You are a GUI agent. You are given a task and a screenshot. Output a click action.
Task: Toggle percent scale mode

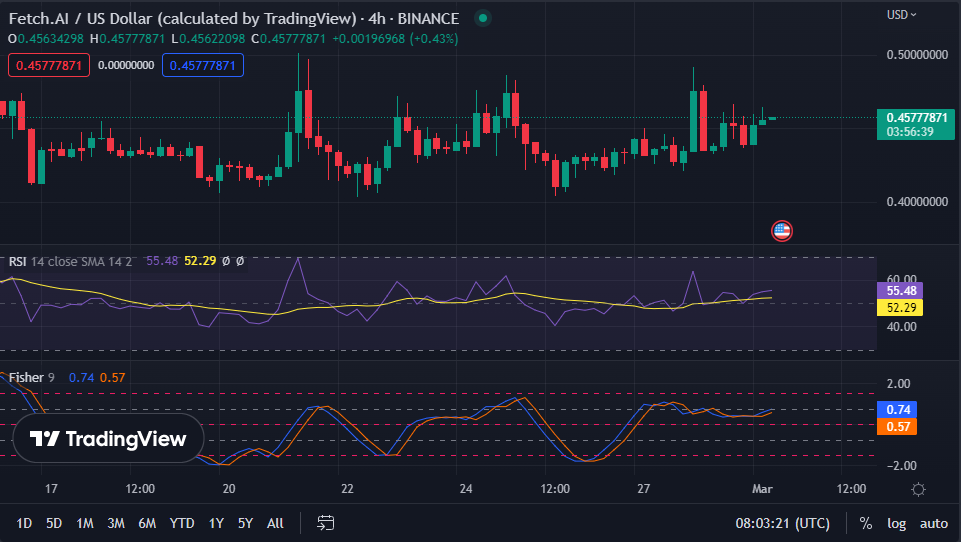865,524
